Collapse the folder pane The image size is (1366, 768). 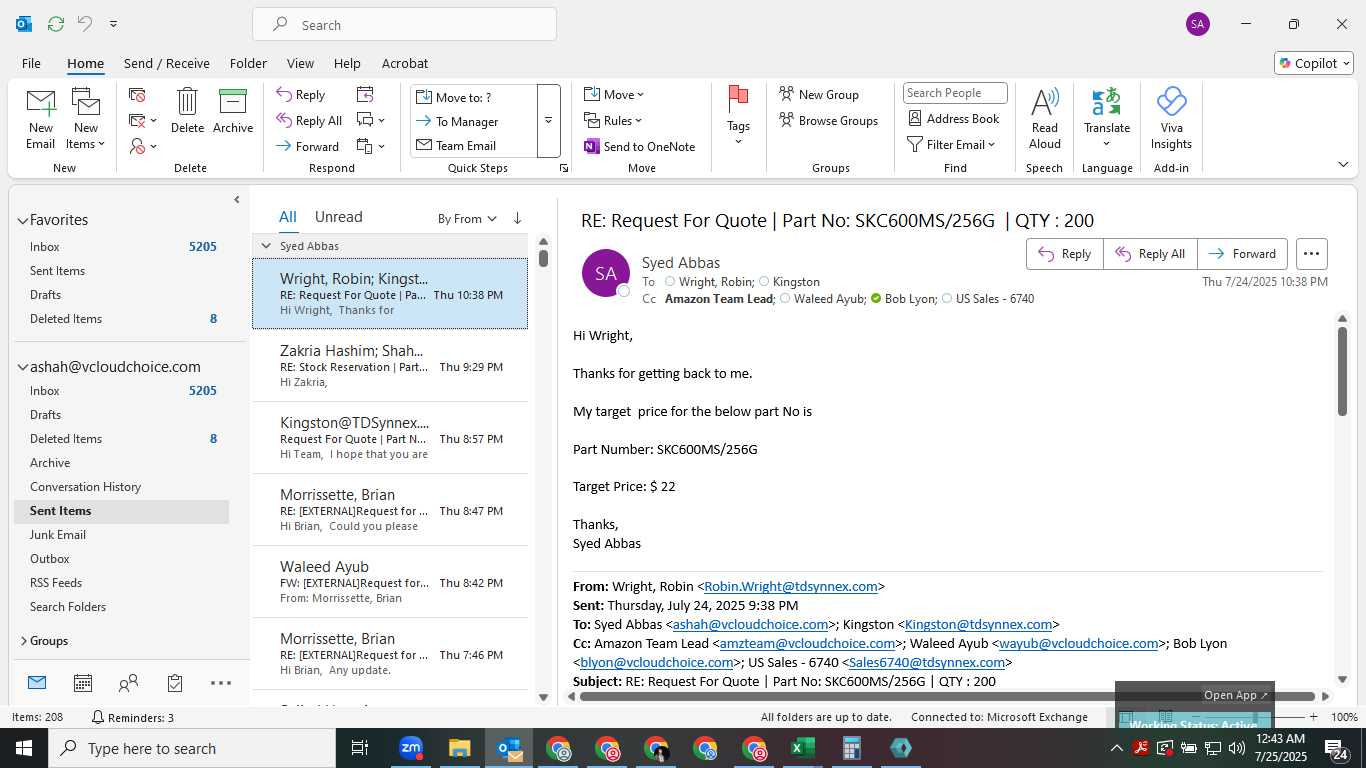[x=237, y=200]
